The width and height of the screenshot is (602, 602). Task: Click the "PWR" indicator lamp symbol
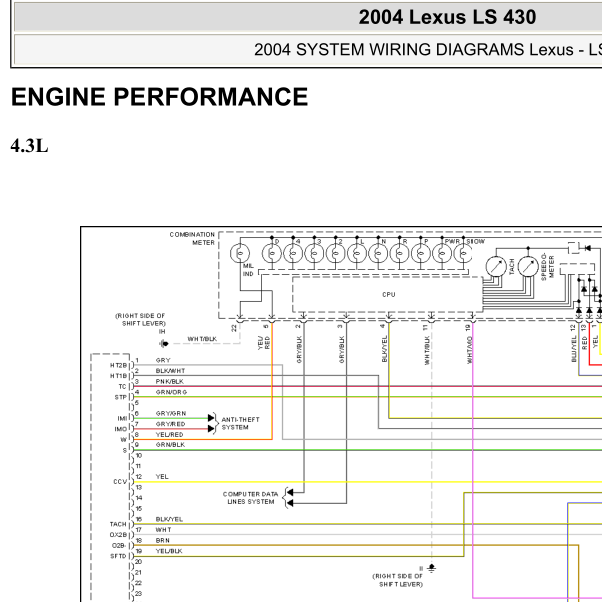click(442, 254)
